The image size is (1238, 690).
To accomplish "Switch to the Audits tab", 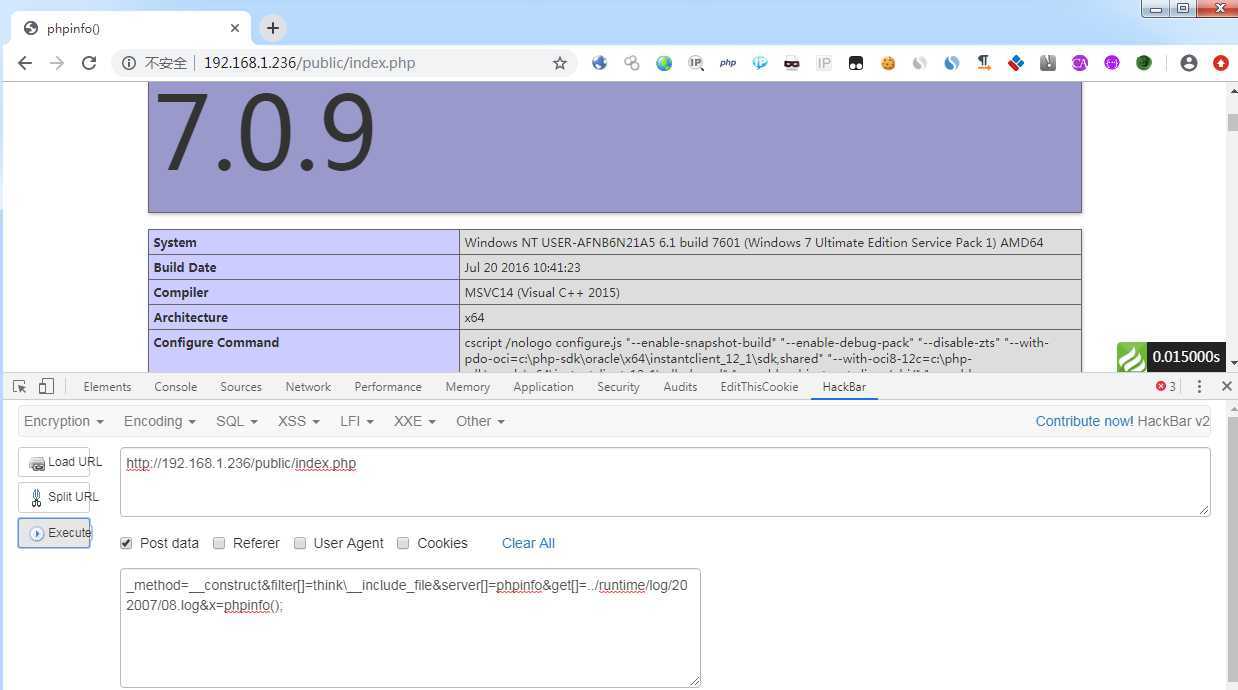I will [680, 387].
